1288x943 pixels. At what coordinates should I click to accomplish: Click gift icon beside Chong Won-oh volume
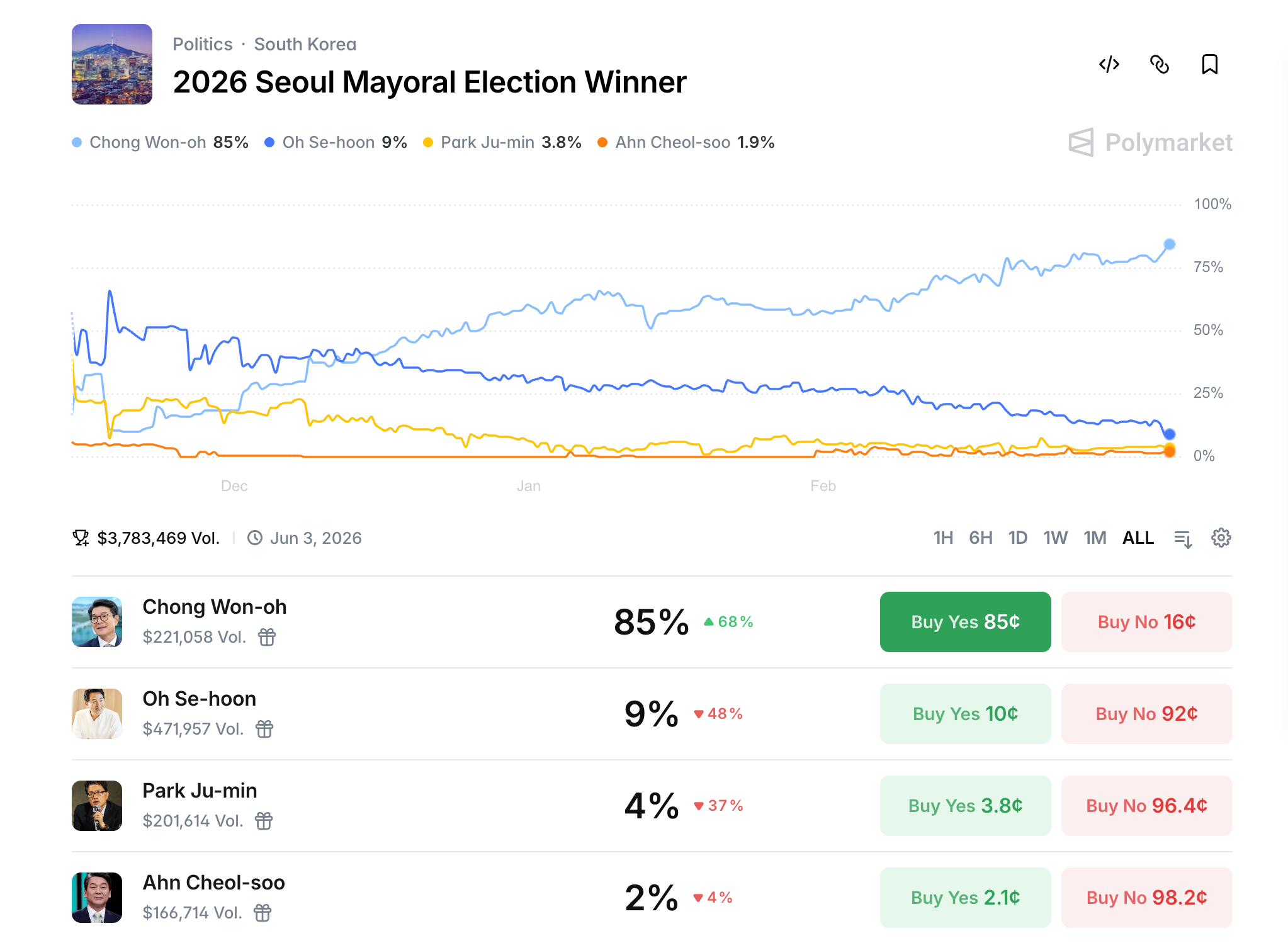tap(267, 637)
